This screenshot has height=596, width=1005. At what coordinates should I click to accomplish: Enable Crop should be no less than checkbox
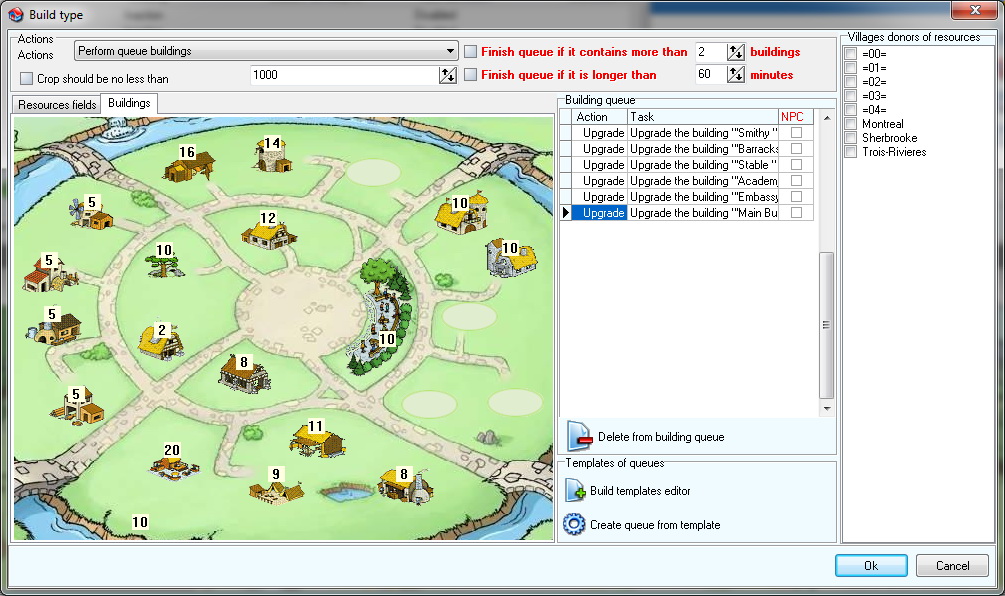pos(26,79)
